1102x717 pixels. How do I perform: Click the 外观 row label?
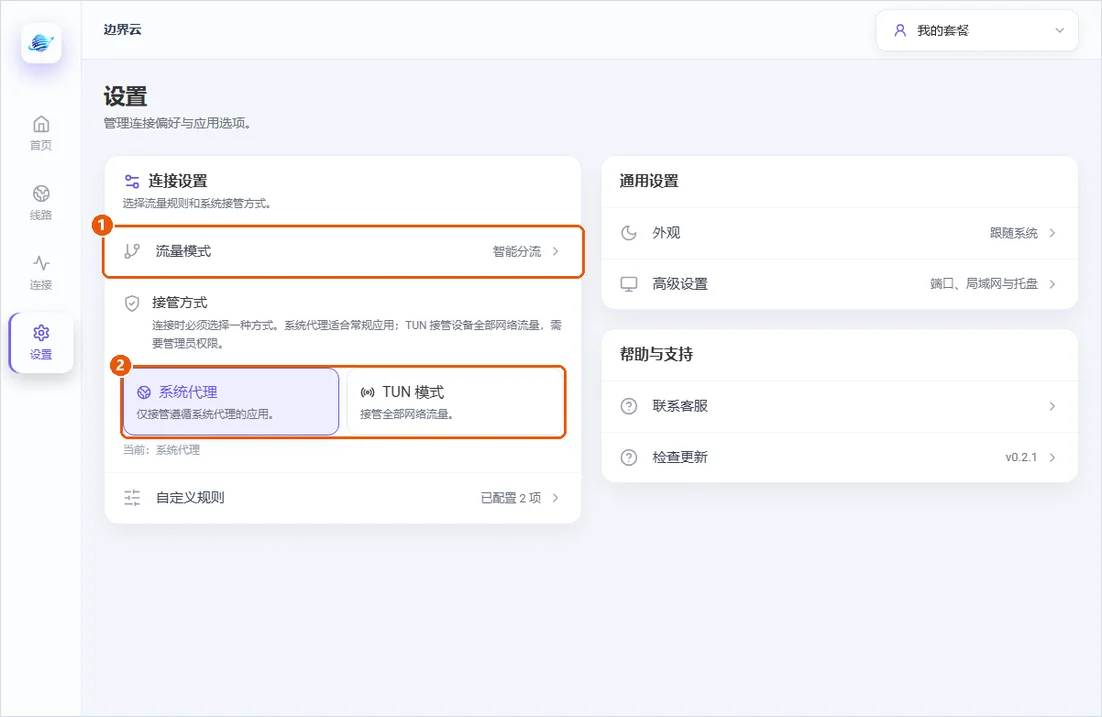pos(666,233)
